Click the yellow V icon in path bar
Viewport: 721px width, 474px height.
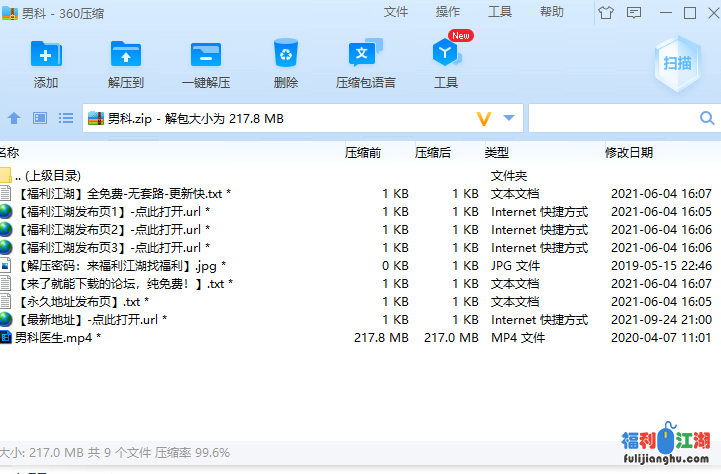[485, 118]
